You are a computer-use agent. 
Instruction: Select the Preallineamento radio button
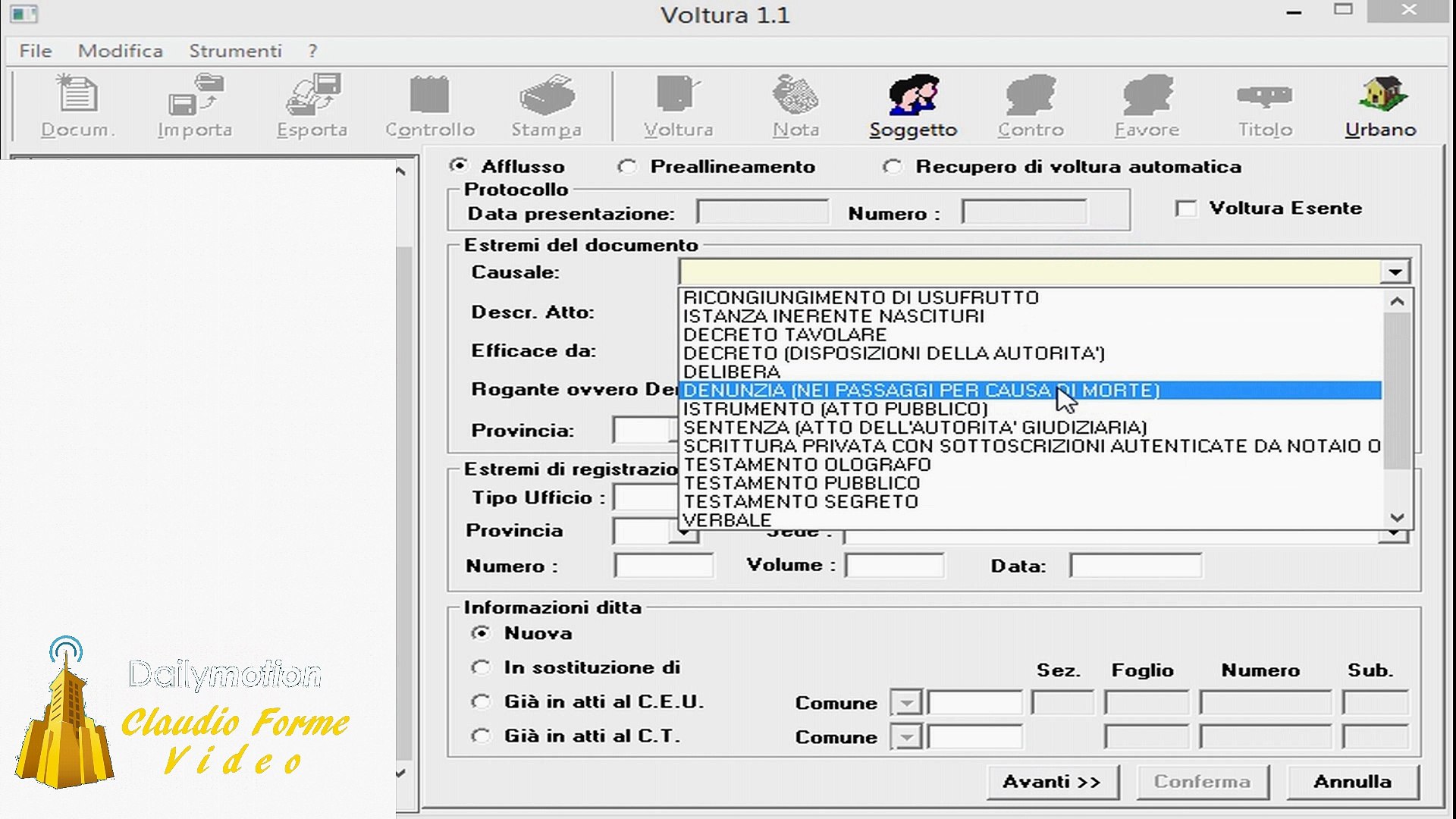626,167
